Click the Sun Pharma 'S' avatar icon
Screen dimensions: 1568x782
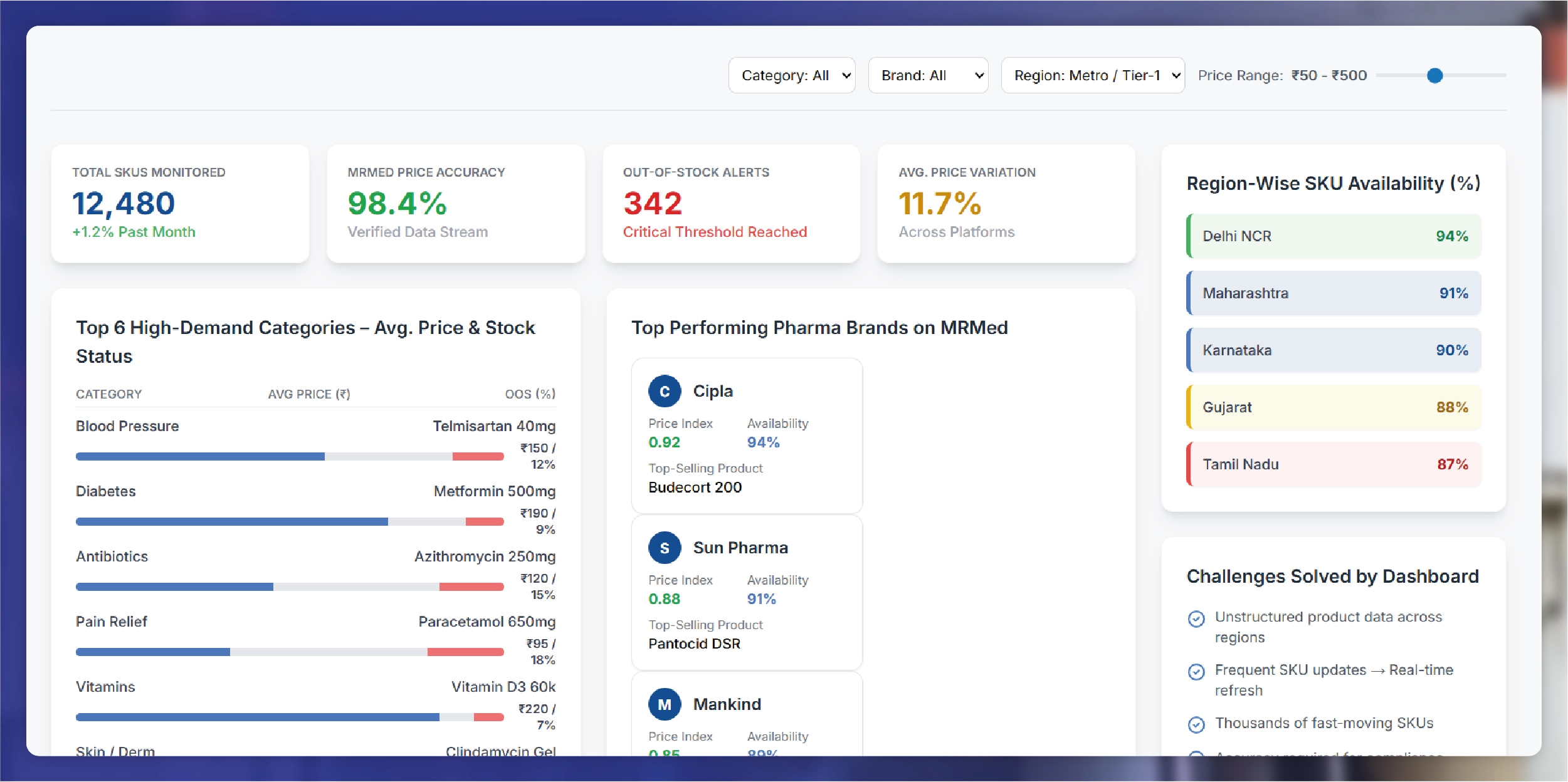coord(665,548)
